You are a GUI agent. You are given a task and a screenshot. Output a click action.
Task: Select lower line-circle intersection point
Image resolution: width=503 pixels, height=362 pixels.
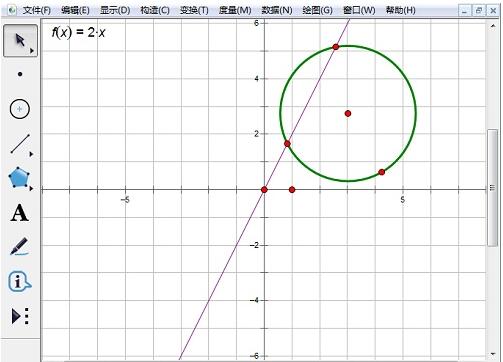[287, 144]
